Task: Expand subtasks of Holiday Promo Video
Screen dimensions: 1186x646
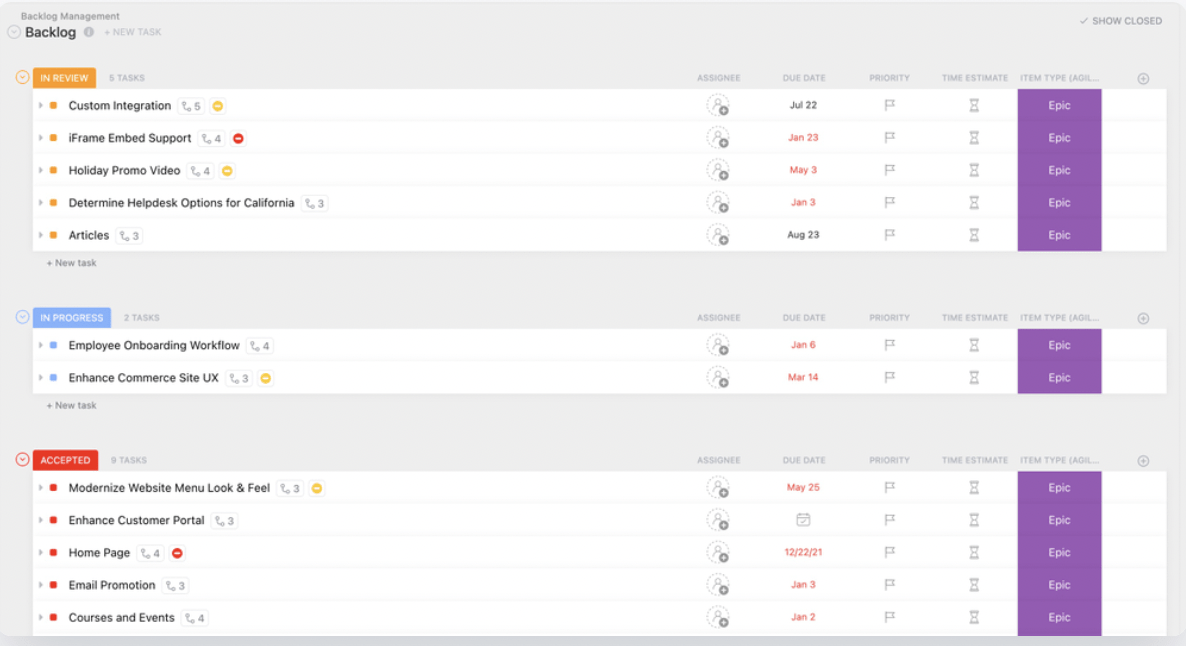Action: click(41, 171)
